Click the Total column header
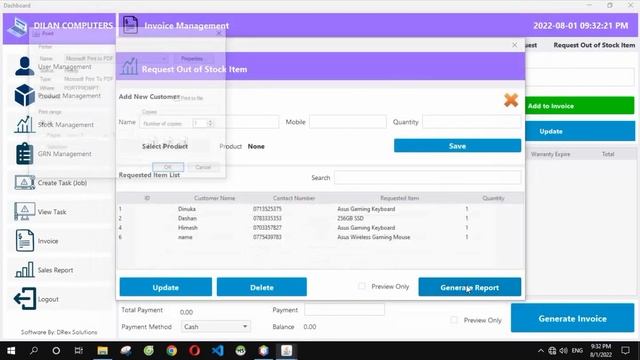This screenshot has width=640, height=360. (608, 154)
